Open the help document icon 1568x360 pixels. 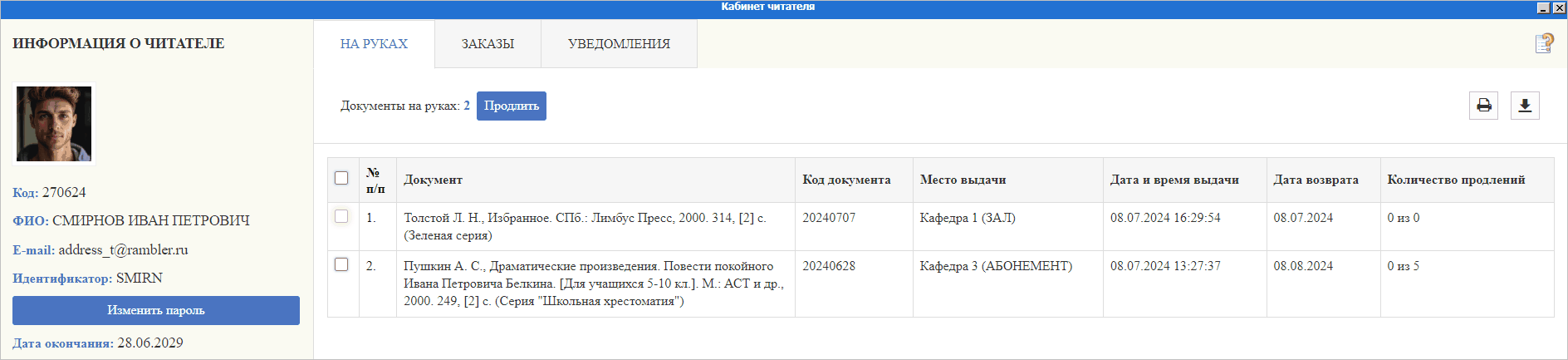(1545, 43)
